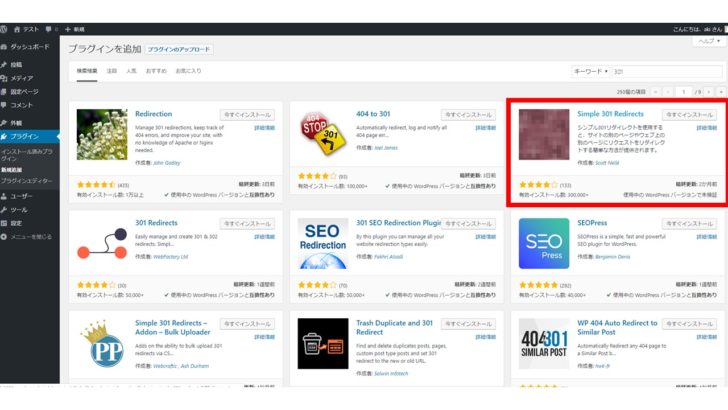The image size is (728, 410).
Task: Click the 404301 Similar Post thumbnail
Action: [x=544, y=344]
